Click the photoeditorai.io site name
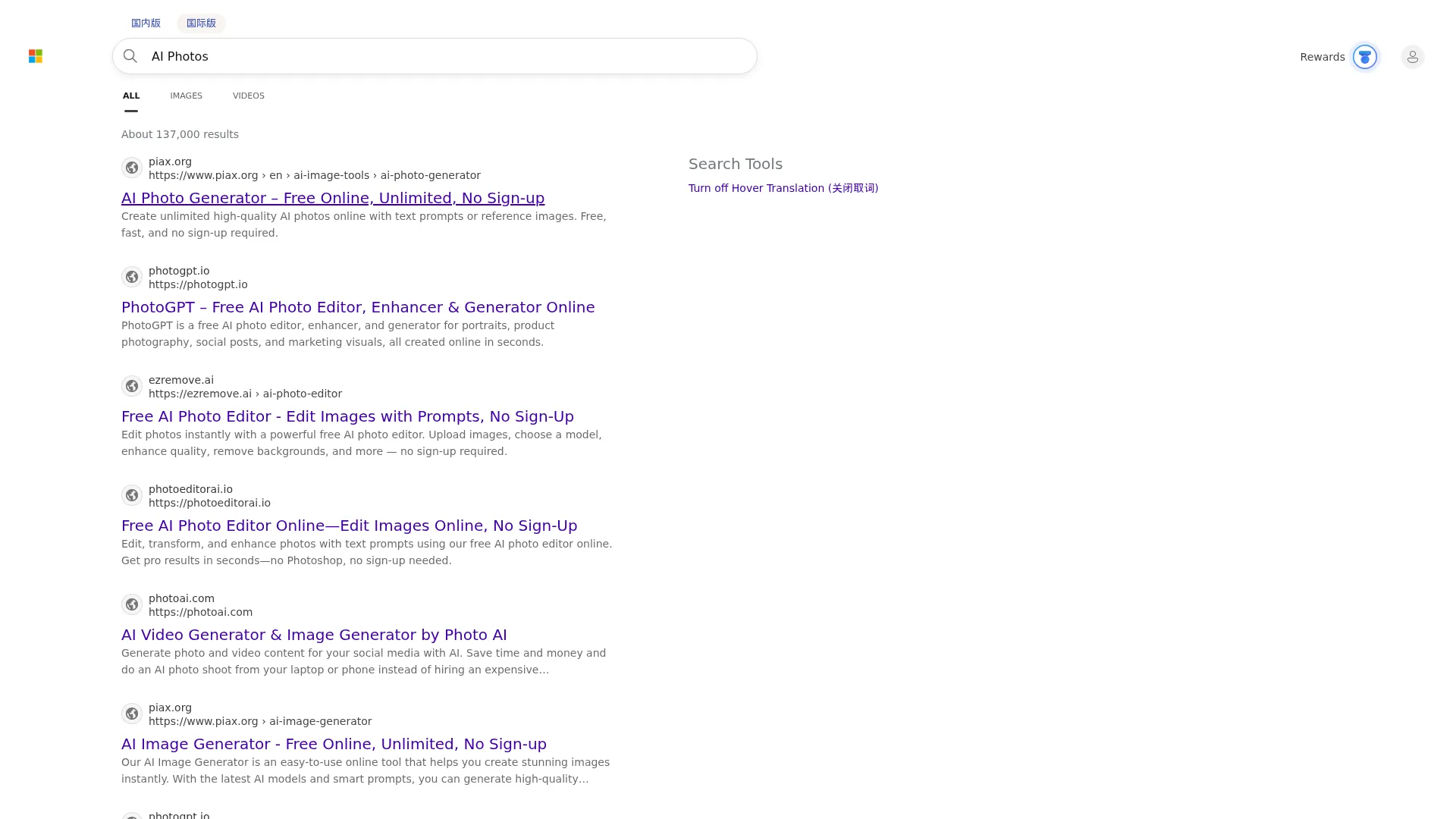The width and height of the screenshot is (1456, 819). click(x=190, y=489)
